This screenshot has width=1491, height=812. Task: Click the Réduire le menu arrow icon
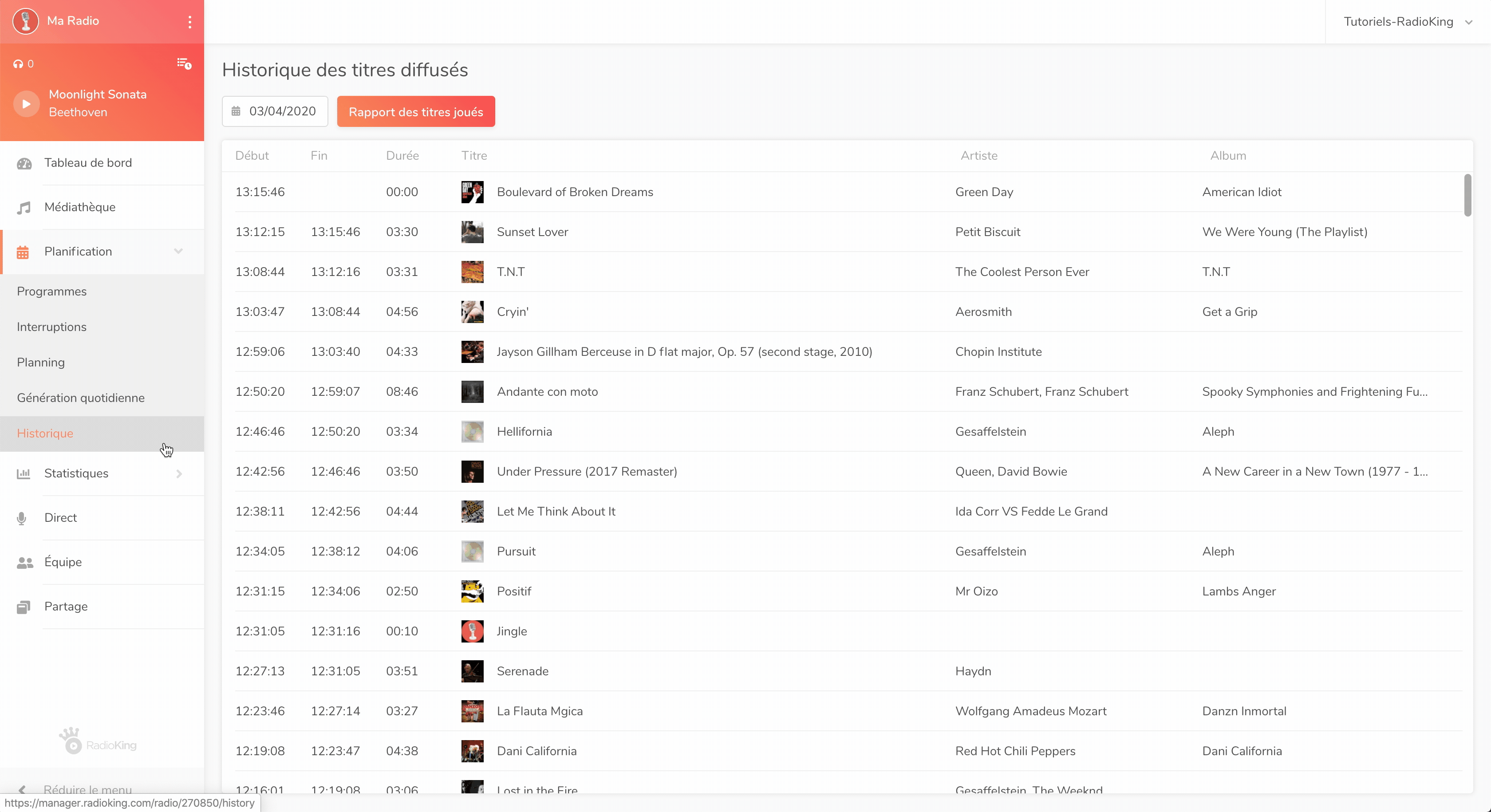[21, 789]
